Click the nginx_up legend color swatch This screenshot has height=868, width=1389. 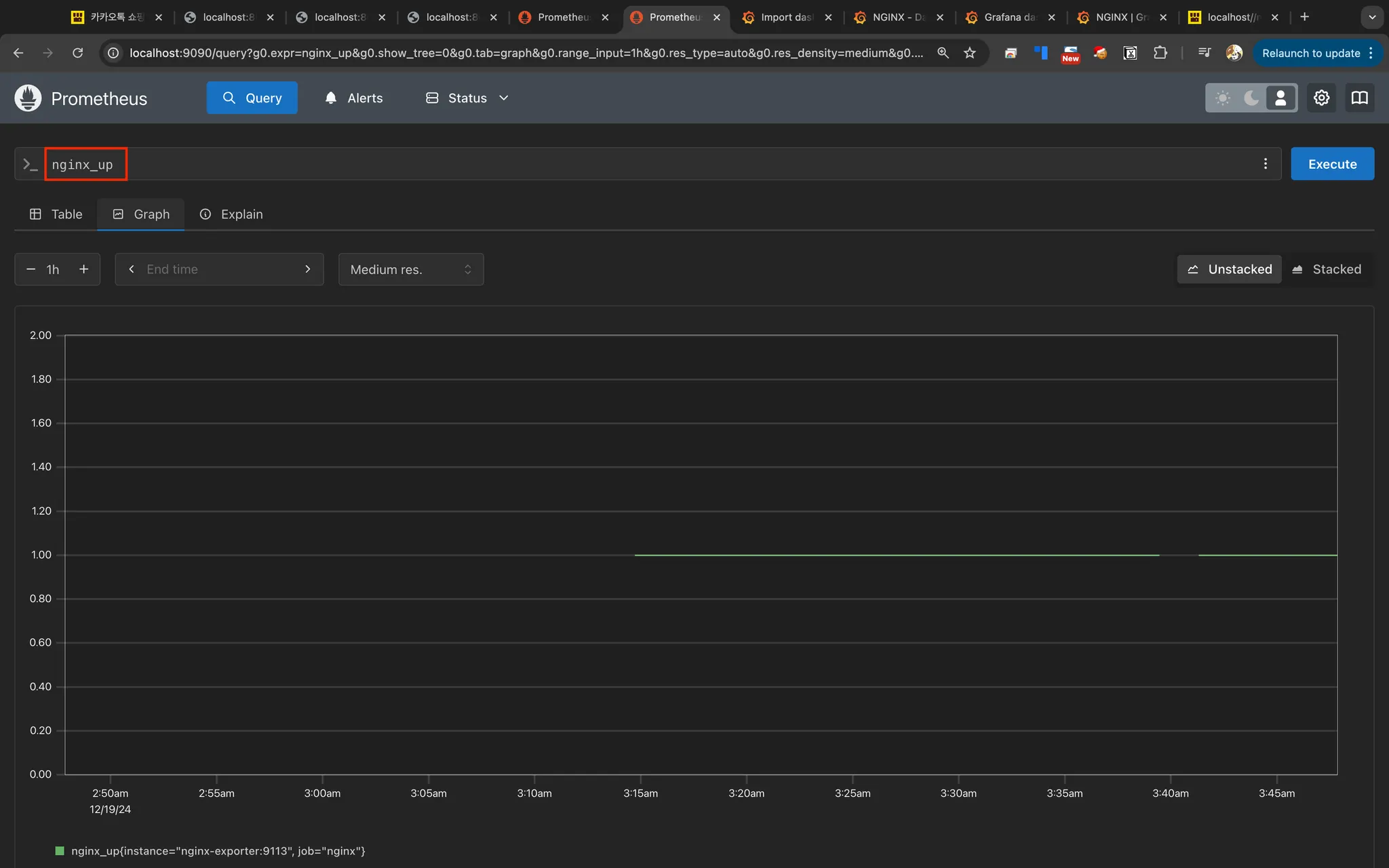click(x=60, y=850)
